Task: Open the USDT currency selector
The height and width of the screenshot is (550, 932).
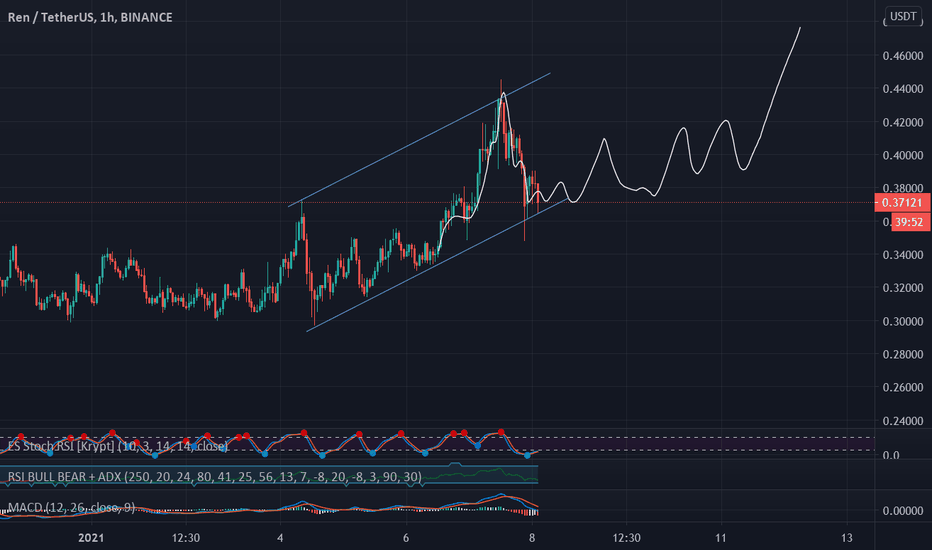Action: 903,16
